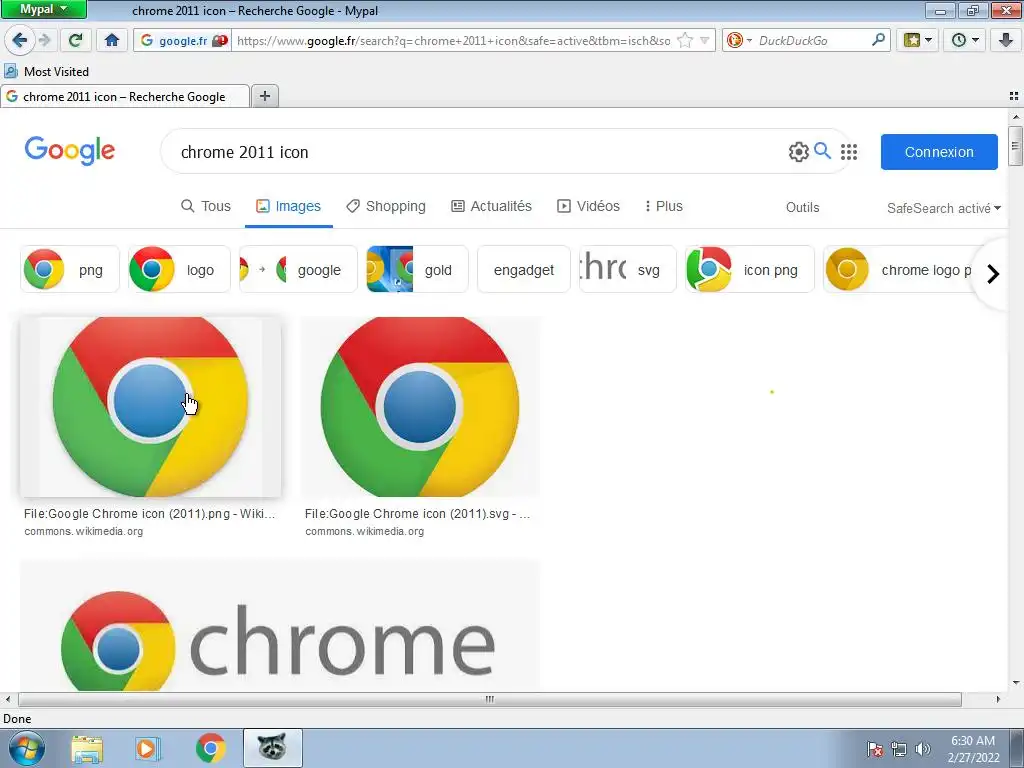Open the URL history dropdown arrow
This screenshot has width=1024, height=768.
(705, 40)
